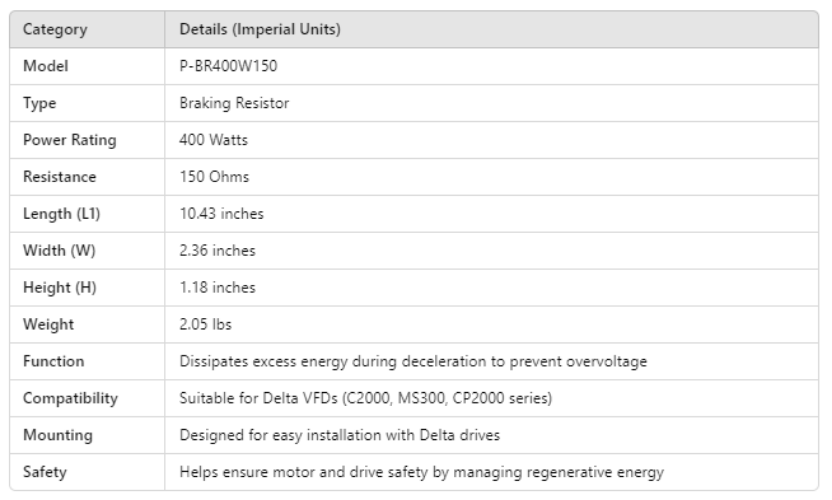Click the P-BR400W150 model value
Viewport: 832px width, 500px height.
pyautogui.click(x=224, y=66)
